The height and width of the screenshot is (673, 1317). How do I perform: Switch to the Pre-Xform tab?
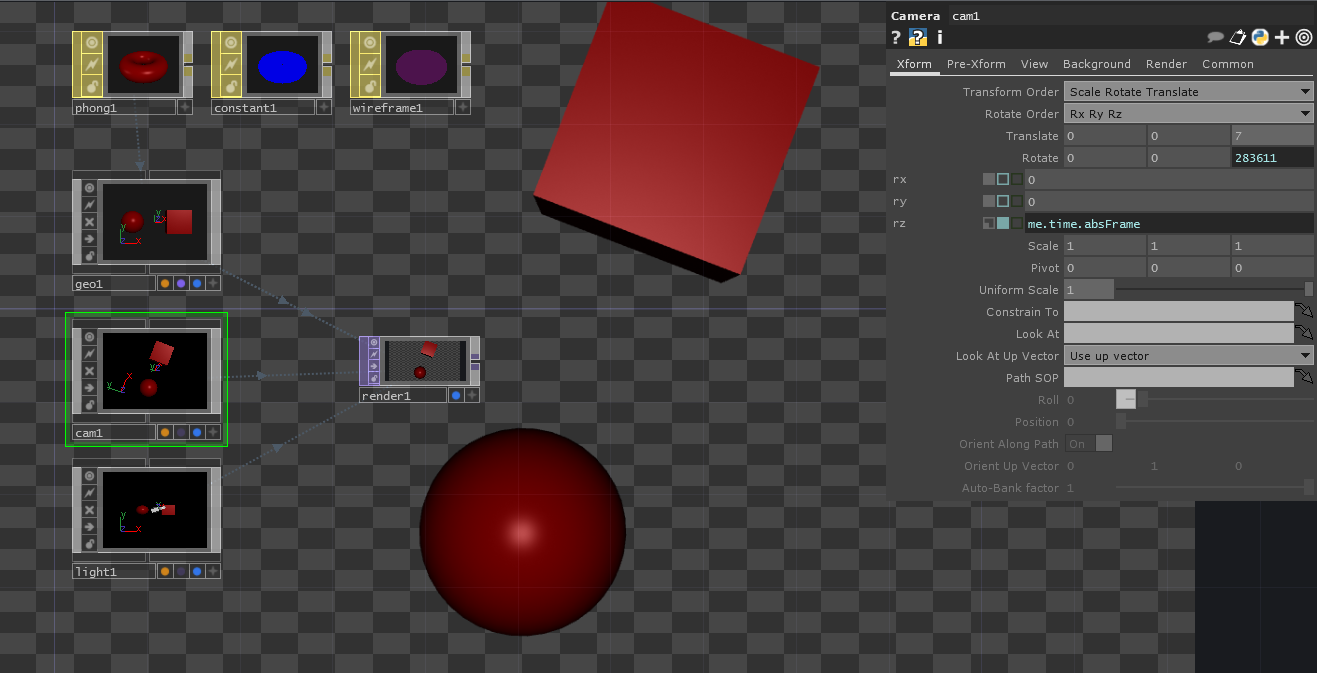pyautogui.click(x=976, y=64)
